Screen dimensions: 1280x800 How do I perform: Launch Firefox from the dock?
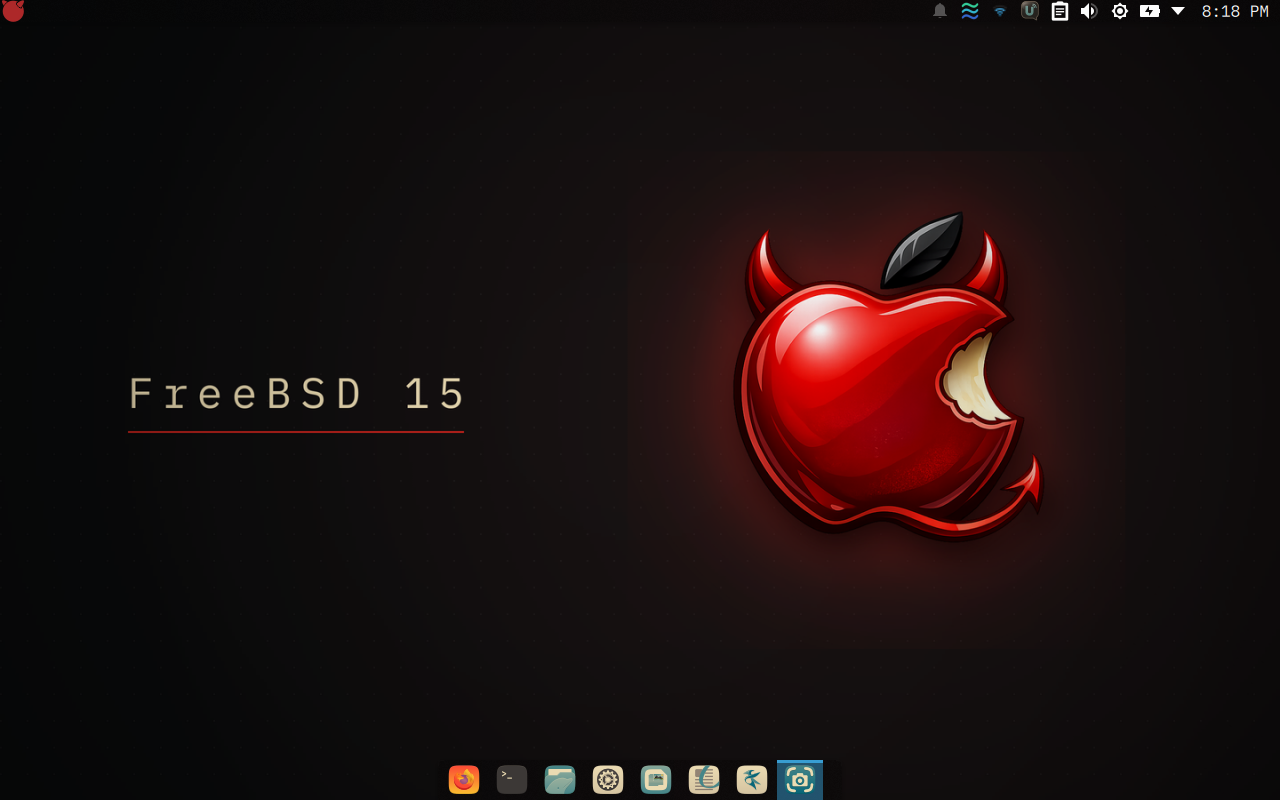point(464,779)
